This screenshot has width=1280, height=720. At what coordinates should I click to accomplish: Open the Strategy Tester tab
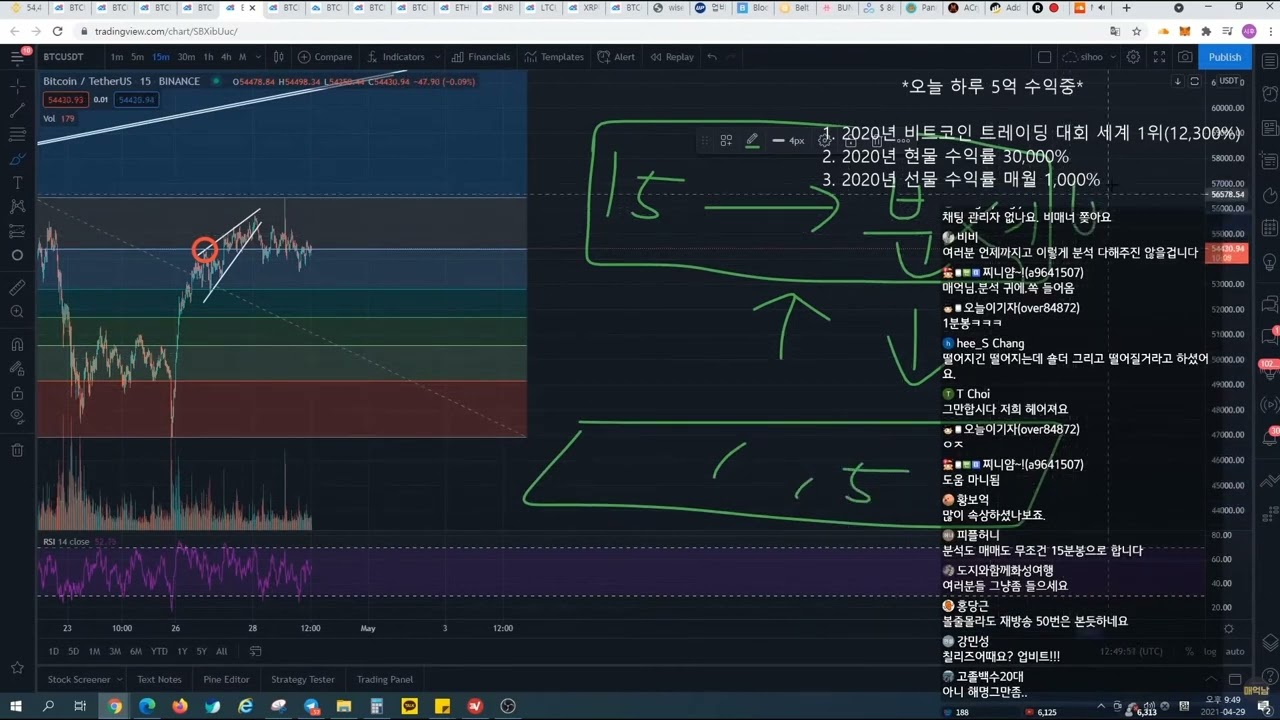pos(303,679)
